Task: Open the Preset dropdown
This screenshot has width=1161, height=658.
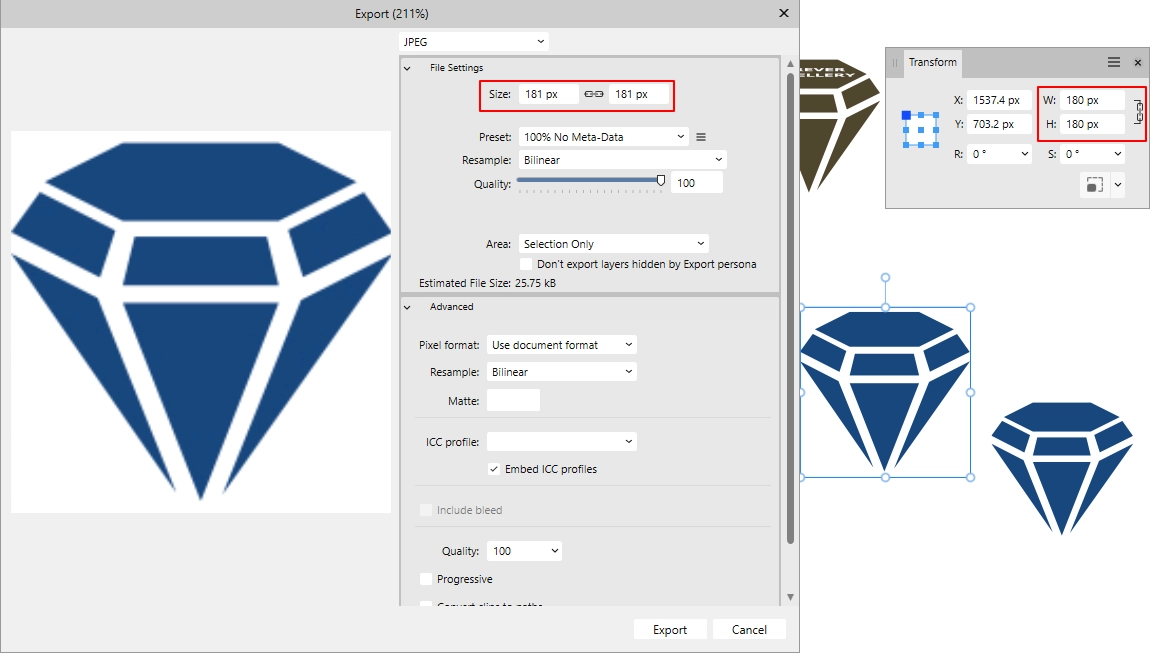Action: coord(603,137)
